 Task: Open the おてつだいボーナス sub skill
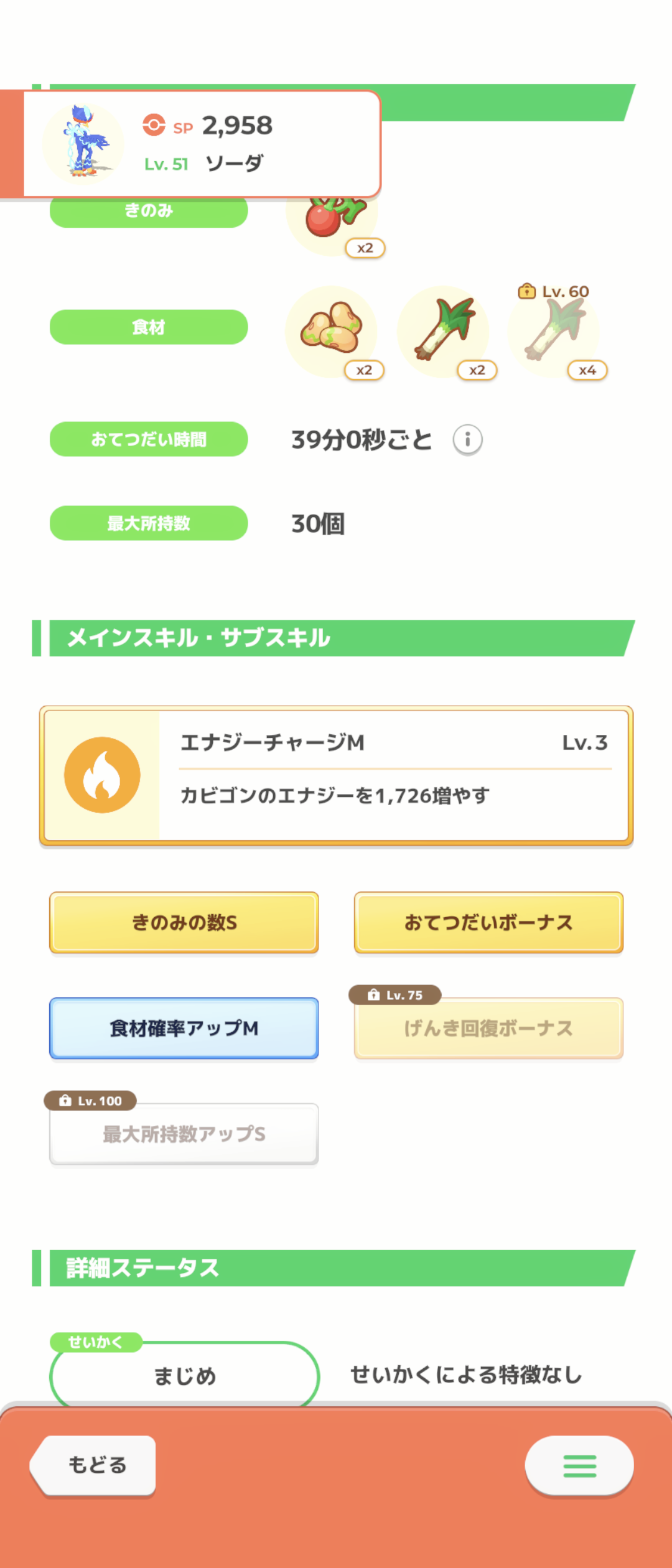pos(488,922)
